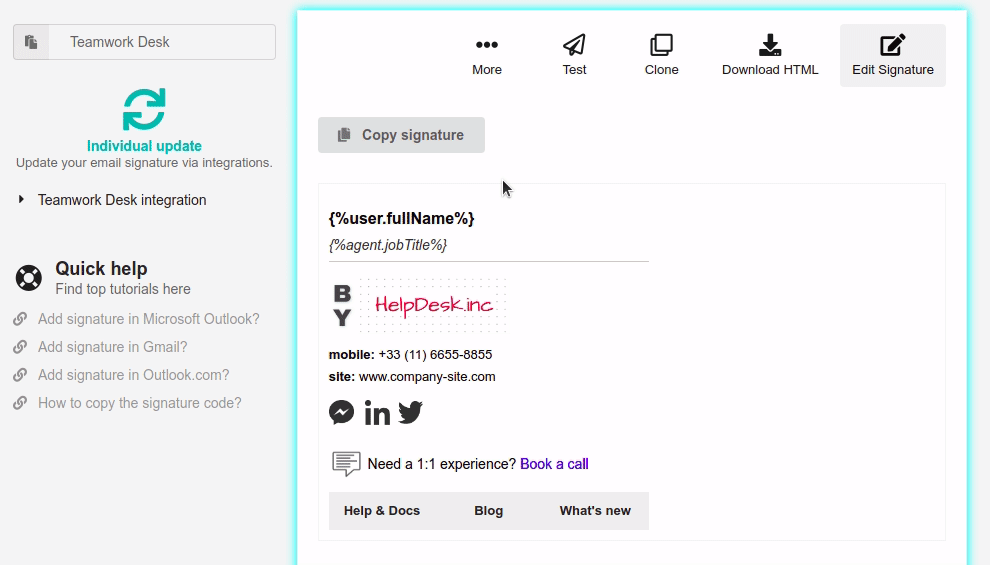Click the HelpDesk.inc logo image

(x=433, y=305)
